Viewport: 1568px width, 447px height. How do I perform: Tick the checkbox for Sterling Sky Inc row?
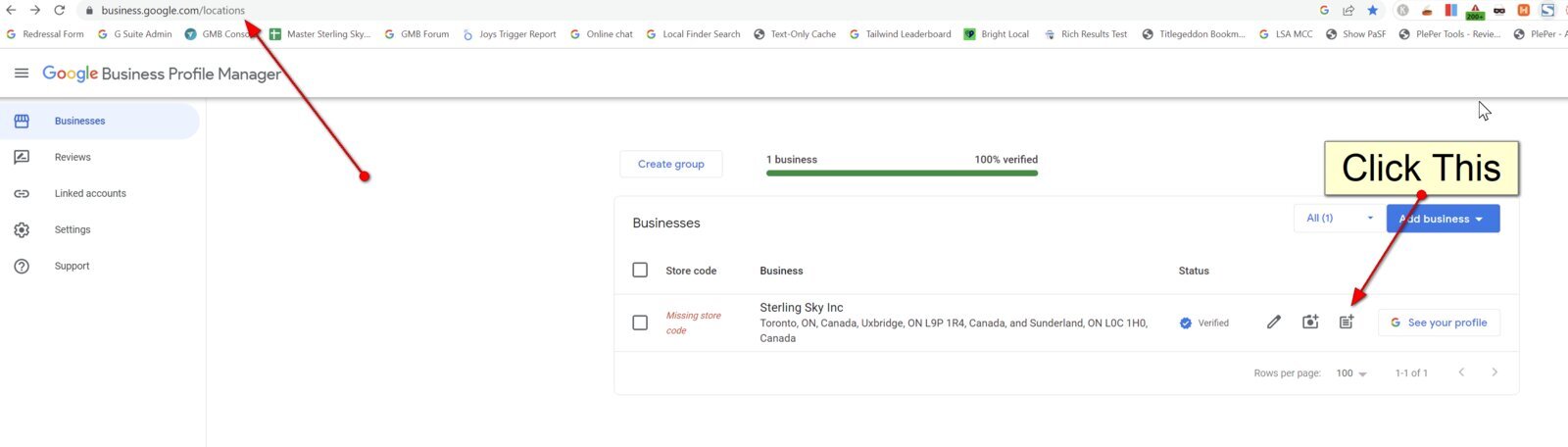pos(640,323)
